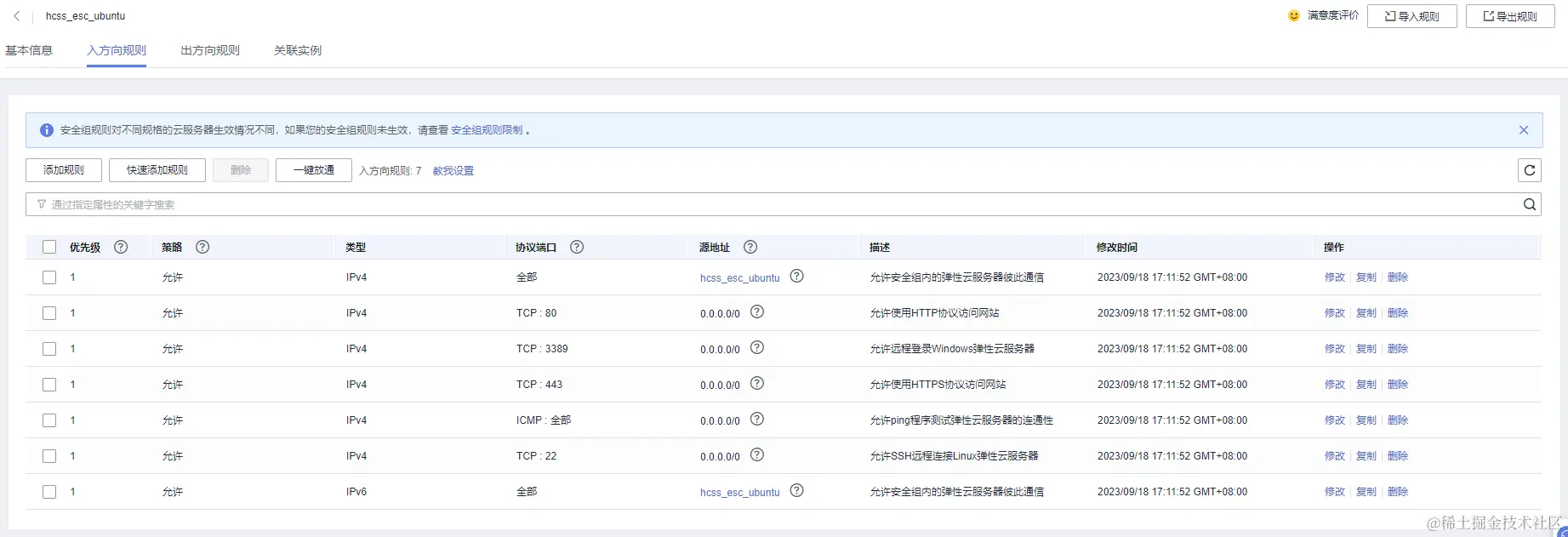The image size is (1568, 537).
Task: Click 删除 for the TCP : 3389 rule
Action: 1398,349
